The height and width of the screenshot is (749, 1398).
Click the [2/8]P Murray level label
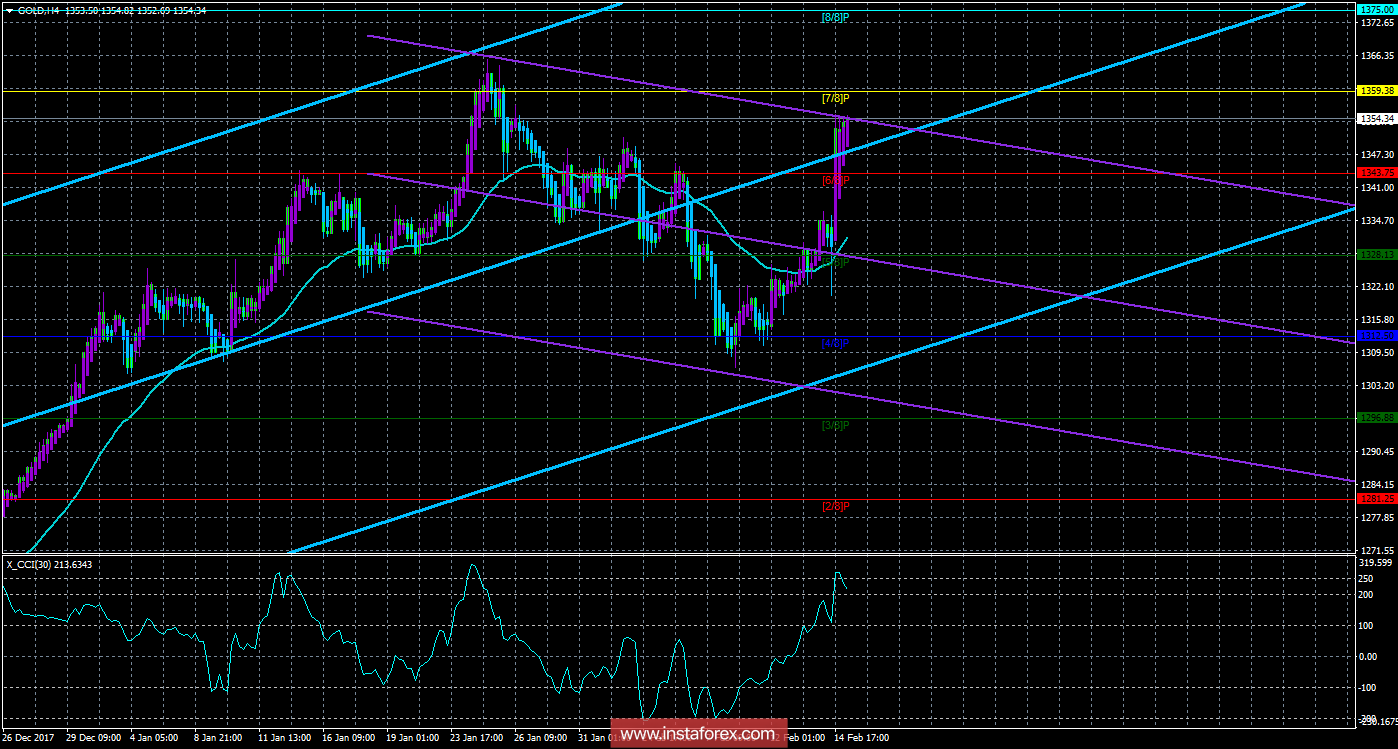tap(835, 507)
